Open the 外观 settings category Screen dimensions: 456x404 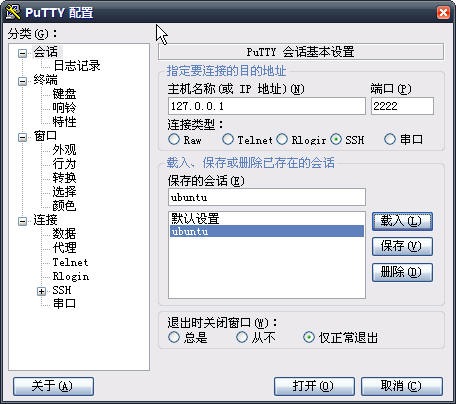(64, 150)
